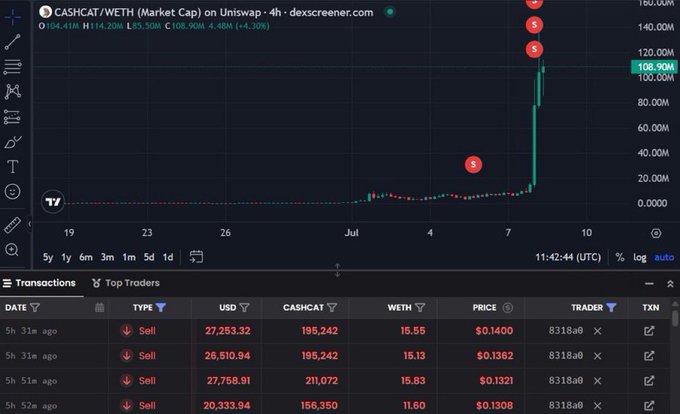
Task: Click the sell marker near 120.00M
Action: (534, 49)
